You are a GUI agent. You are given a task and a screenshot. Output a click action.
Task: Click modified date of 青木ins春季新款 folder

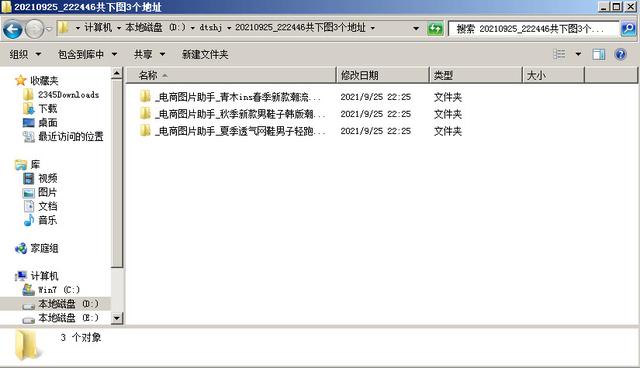click(x=376, y=97)
